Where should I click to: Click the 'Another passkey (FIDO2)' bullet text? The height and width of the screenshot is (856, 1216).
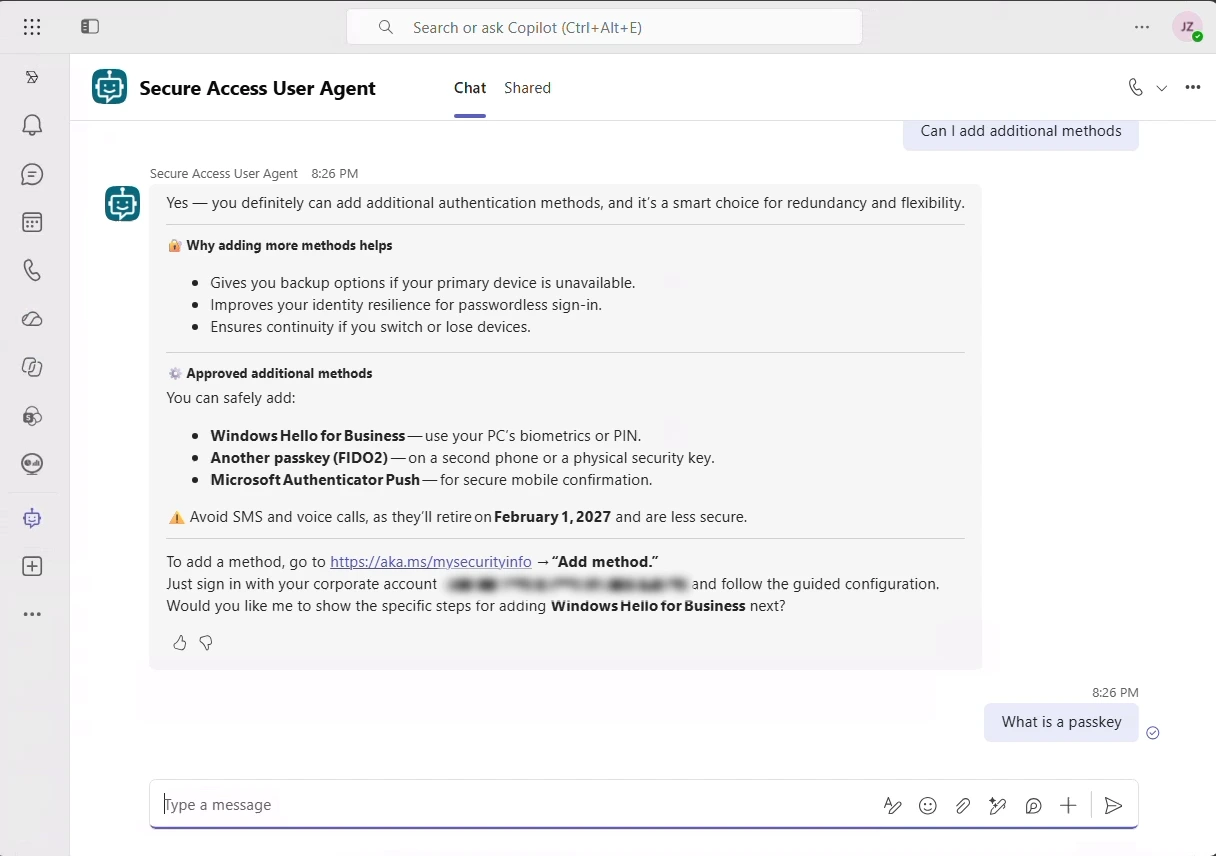[299, 458]
